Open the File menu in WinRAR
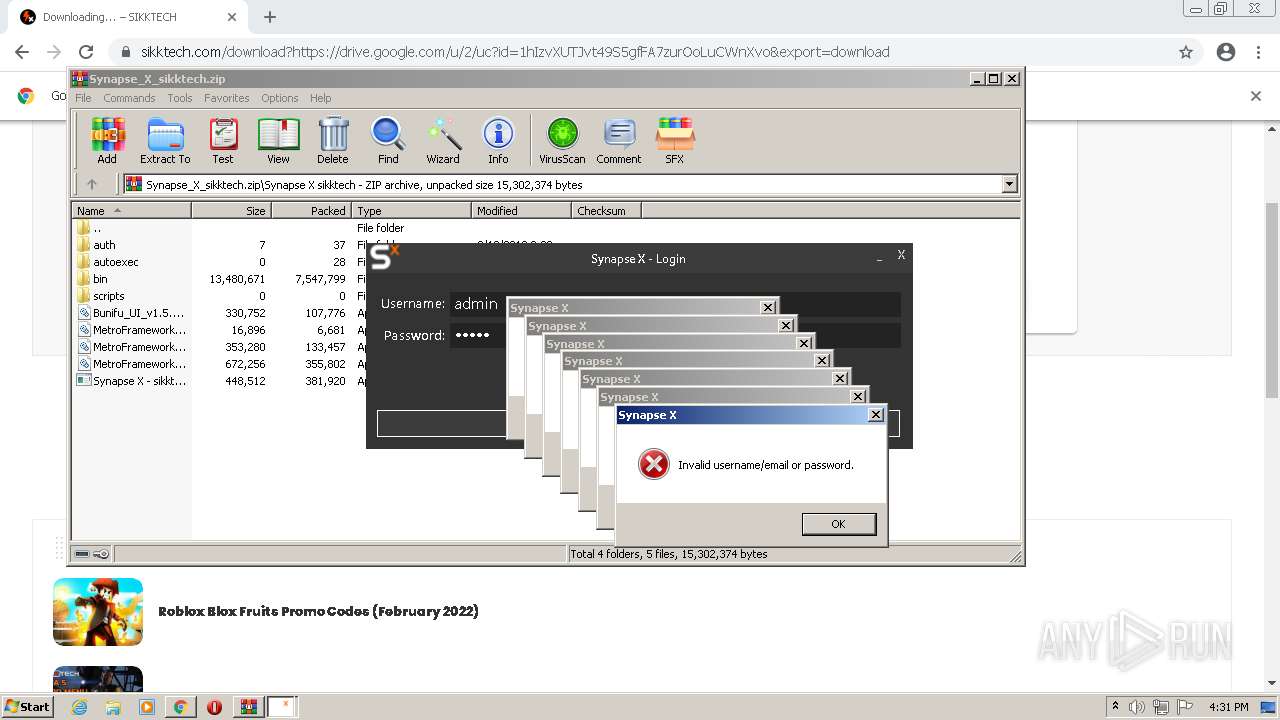 tap(83, 98)
